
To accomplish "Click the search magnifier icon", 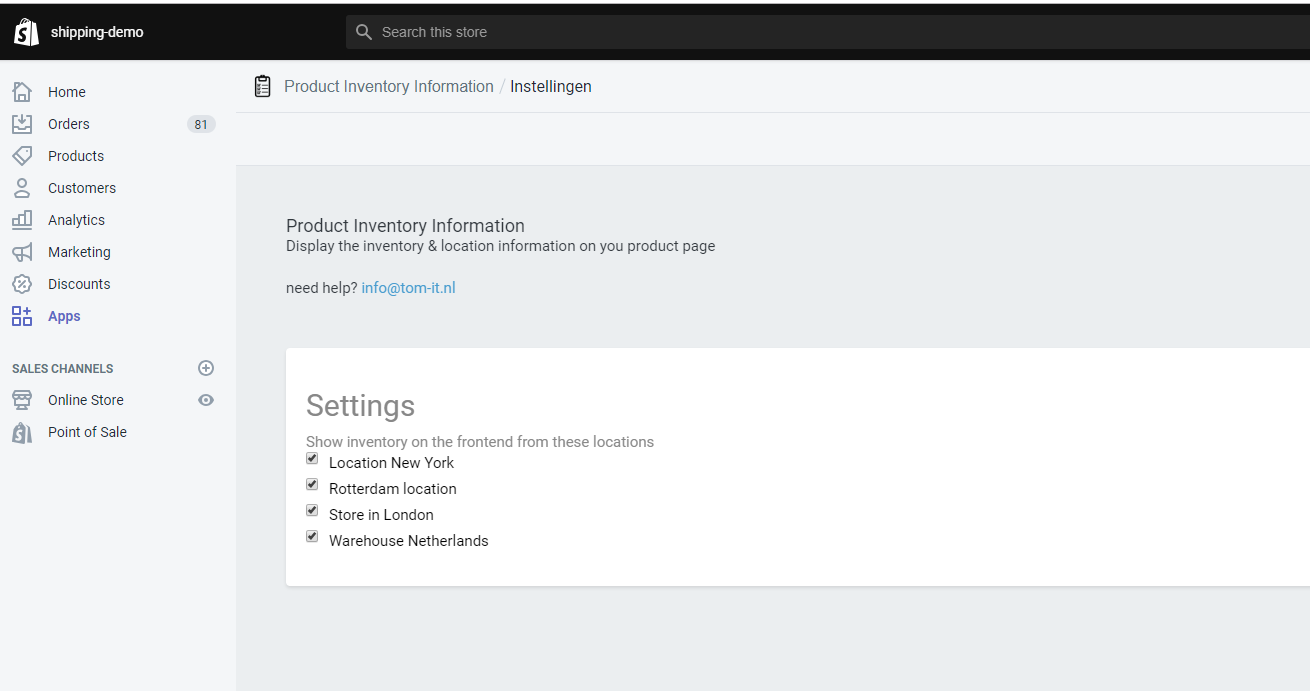I will point(364,32).
